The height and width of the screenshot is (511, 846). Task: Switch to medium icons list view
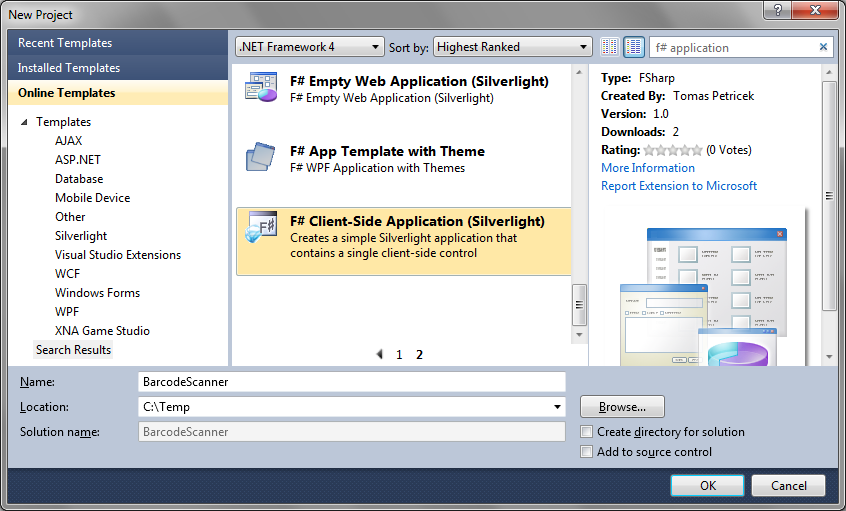click(x=634, y=47)
